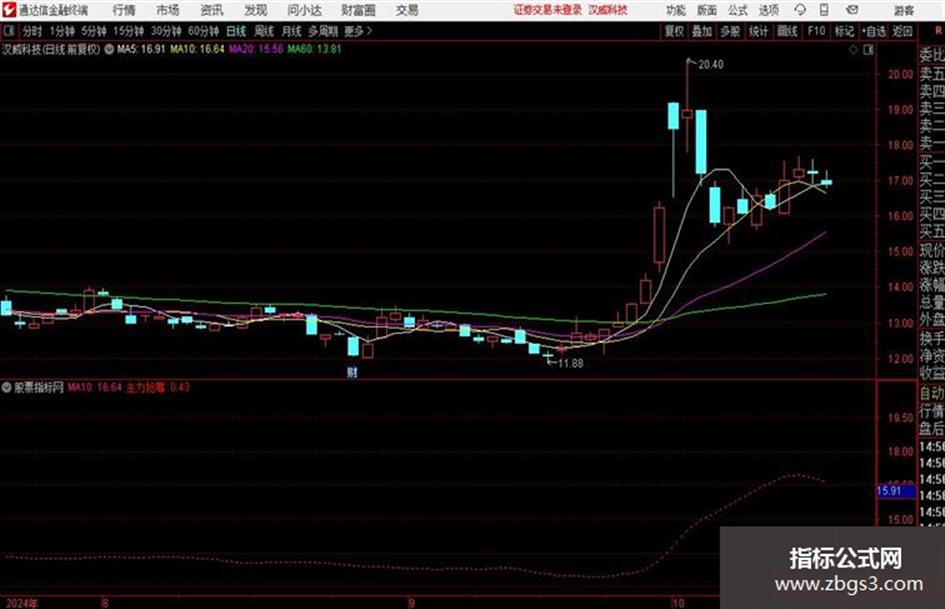Open the mobile phone icon
Viewport: 945px width, 609px height.
[x=824, y=10]
